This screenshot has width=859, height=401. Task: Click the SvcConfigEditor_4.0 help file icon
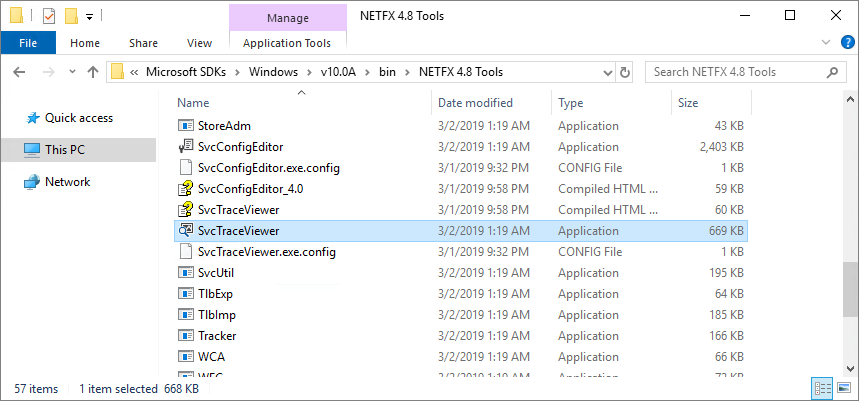pyautogui.click(x=186, y=189)
